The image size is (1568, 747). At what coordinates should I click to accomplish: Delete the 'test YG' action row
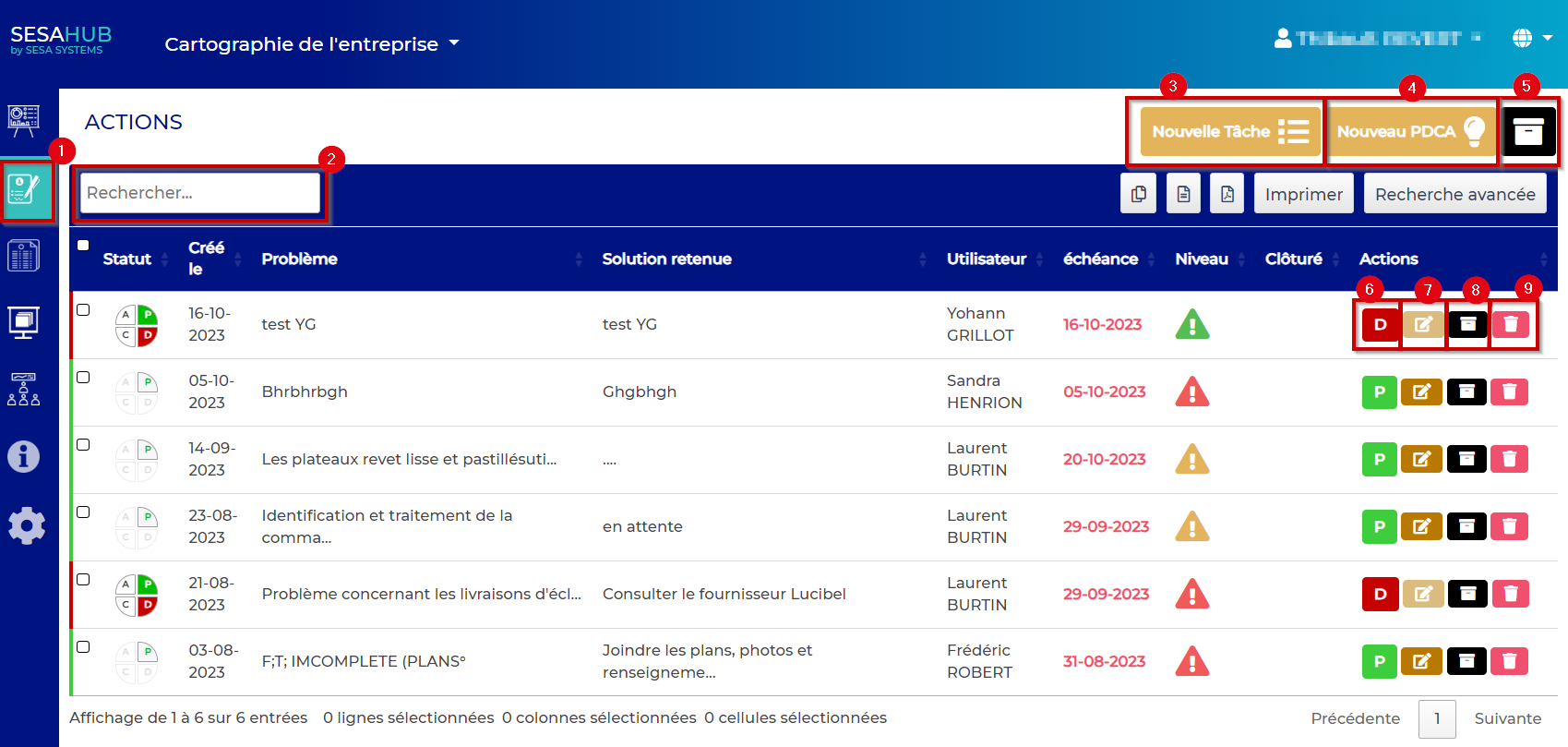pos(1511,324)
